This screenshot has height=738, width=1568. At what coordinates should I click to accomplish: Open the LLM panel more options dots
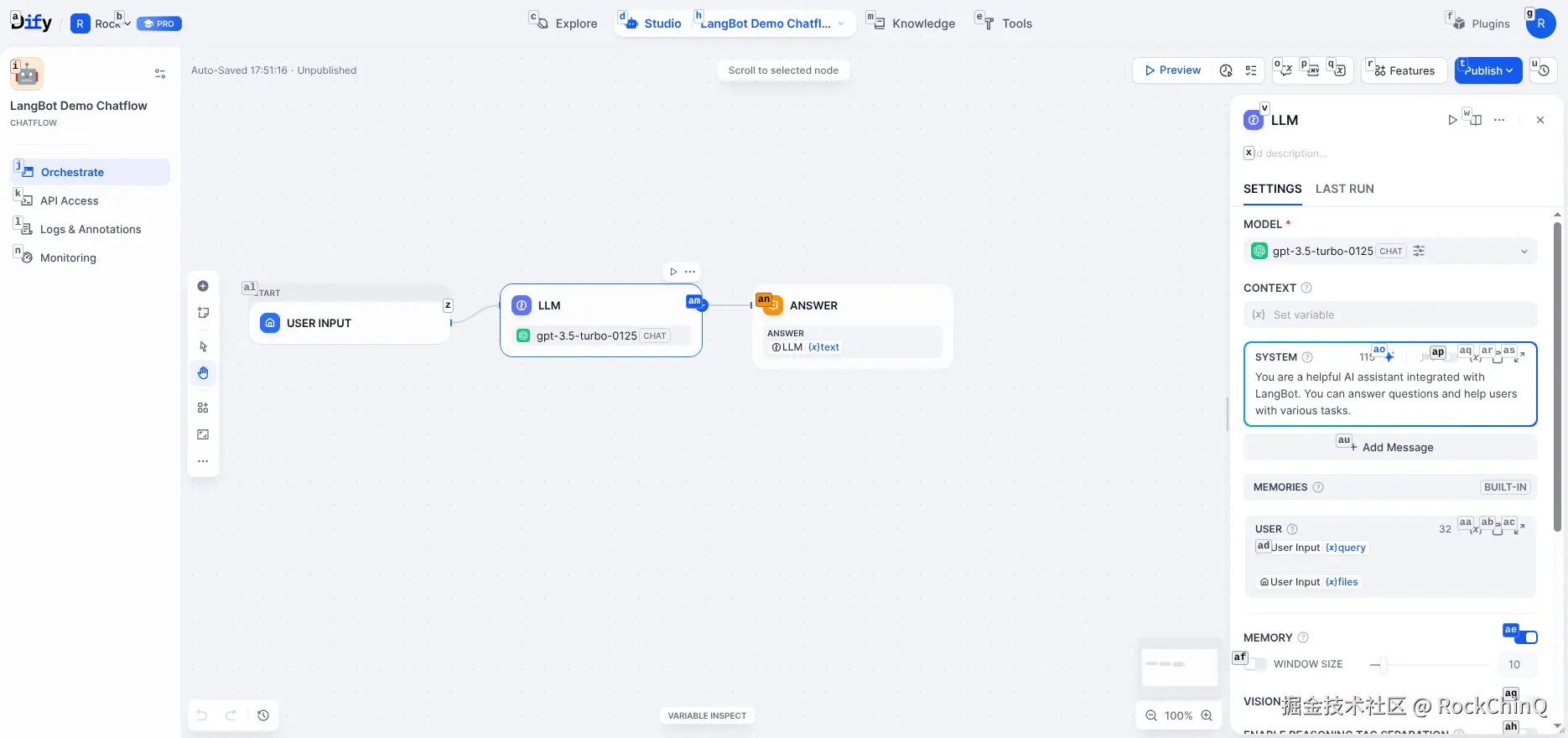[1499, 120]
